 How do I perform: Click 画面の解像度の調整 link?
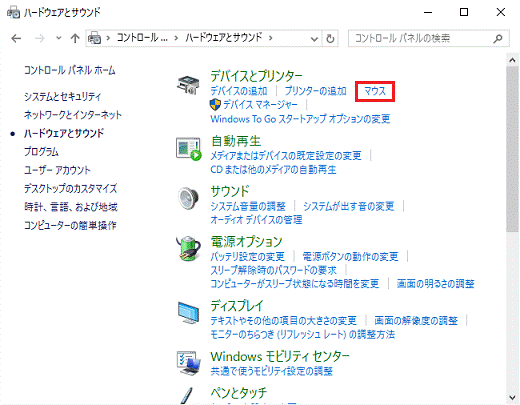416,320
